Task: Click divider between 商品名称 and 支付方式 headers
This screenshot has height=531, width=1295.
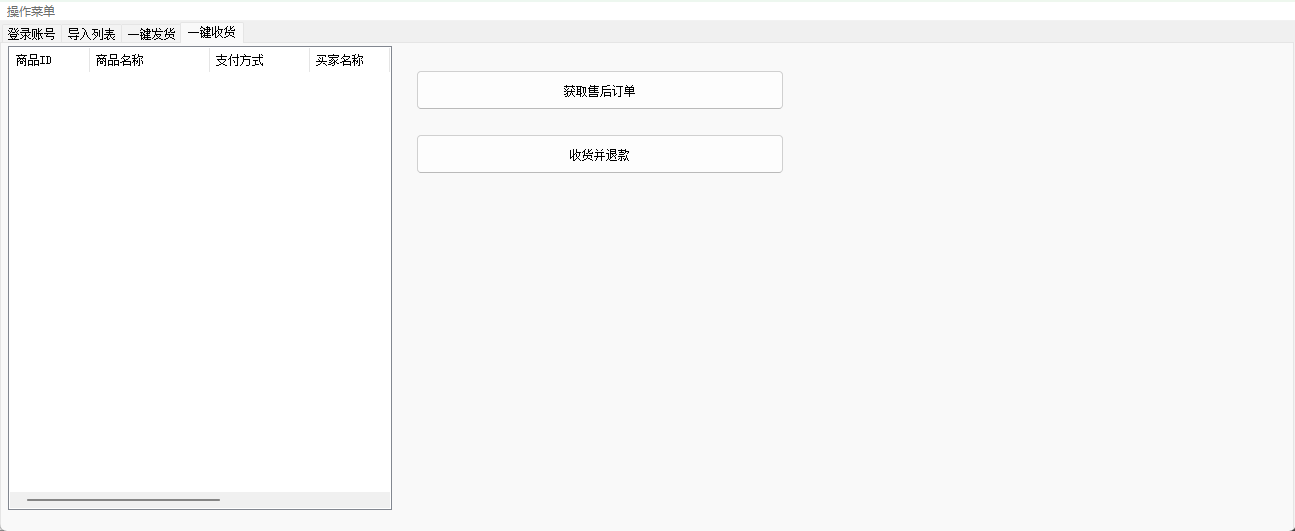Action: 209,61
